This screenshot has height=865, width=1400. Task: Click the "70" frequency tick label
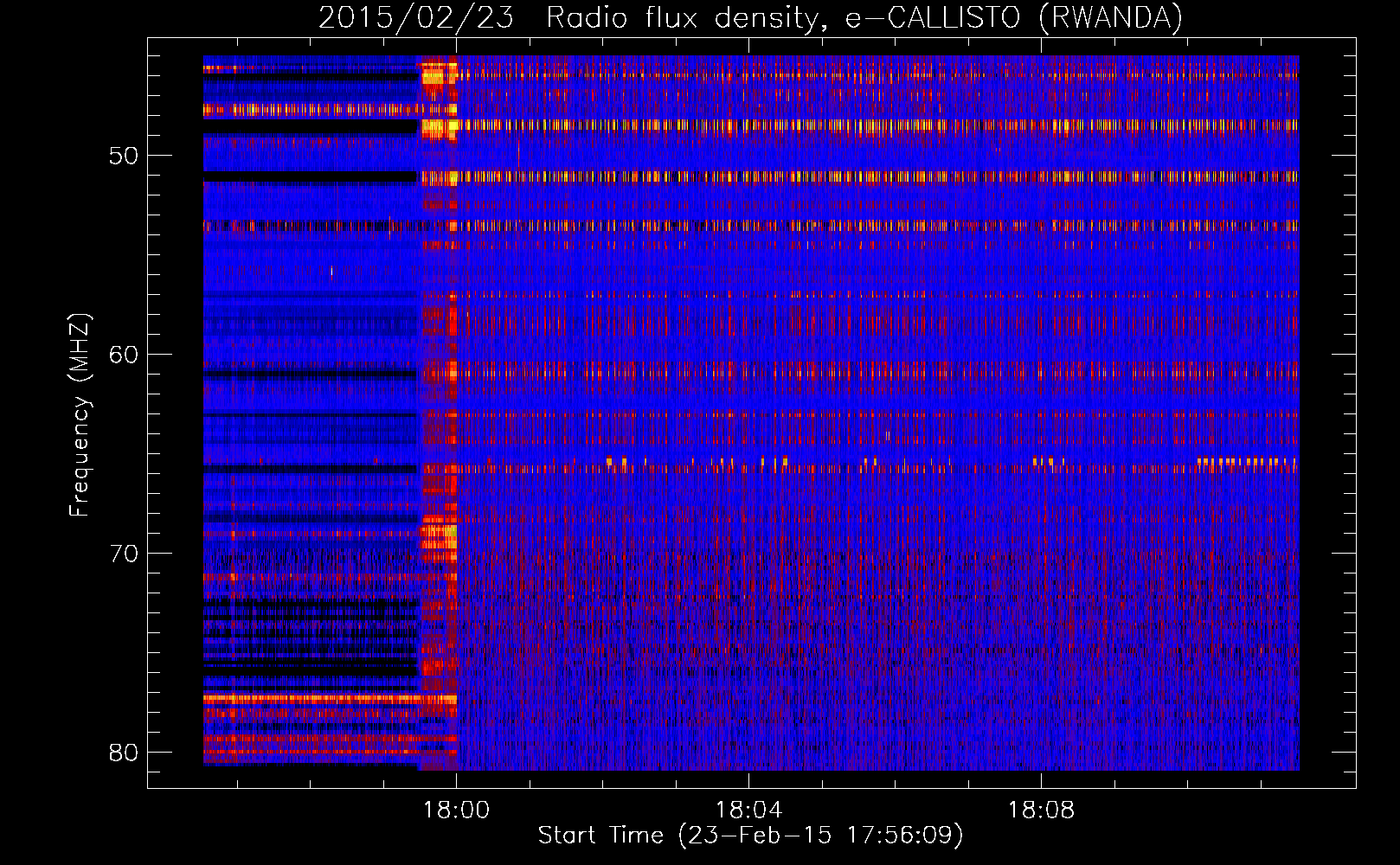coord(124,554)
